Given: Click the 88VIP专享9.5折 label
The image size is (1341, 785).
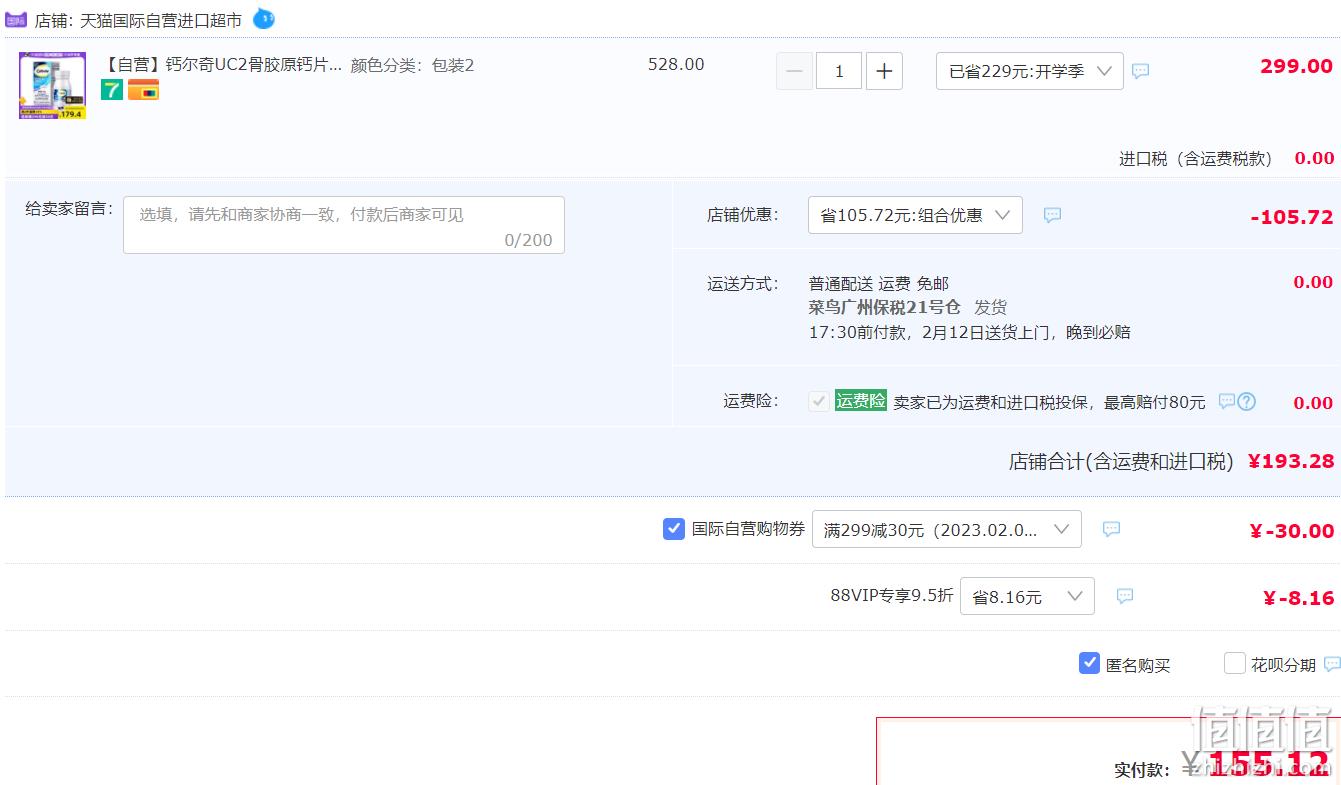Looking at the screenshot, I should [x=892, y=596].
